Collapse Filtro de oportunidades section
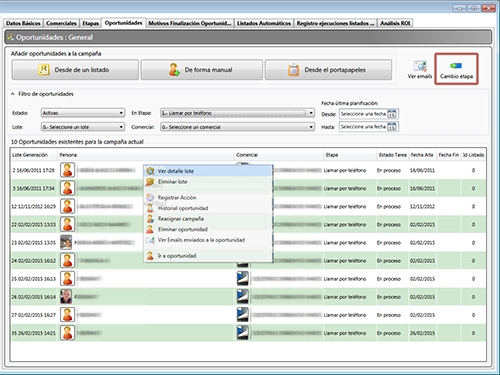500x375 pixels. coord(13,94)
